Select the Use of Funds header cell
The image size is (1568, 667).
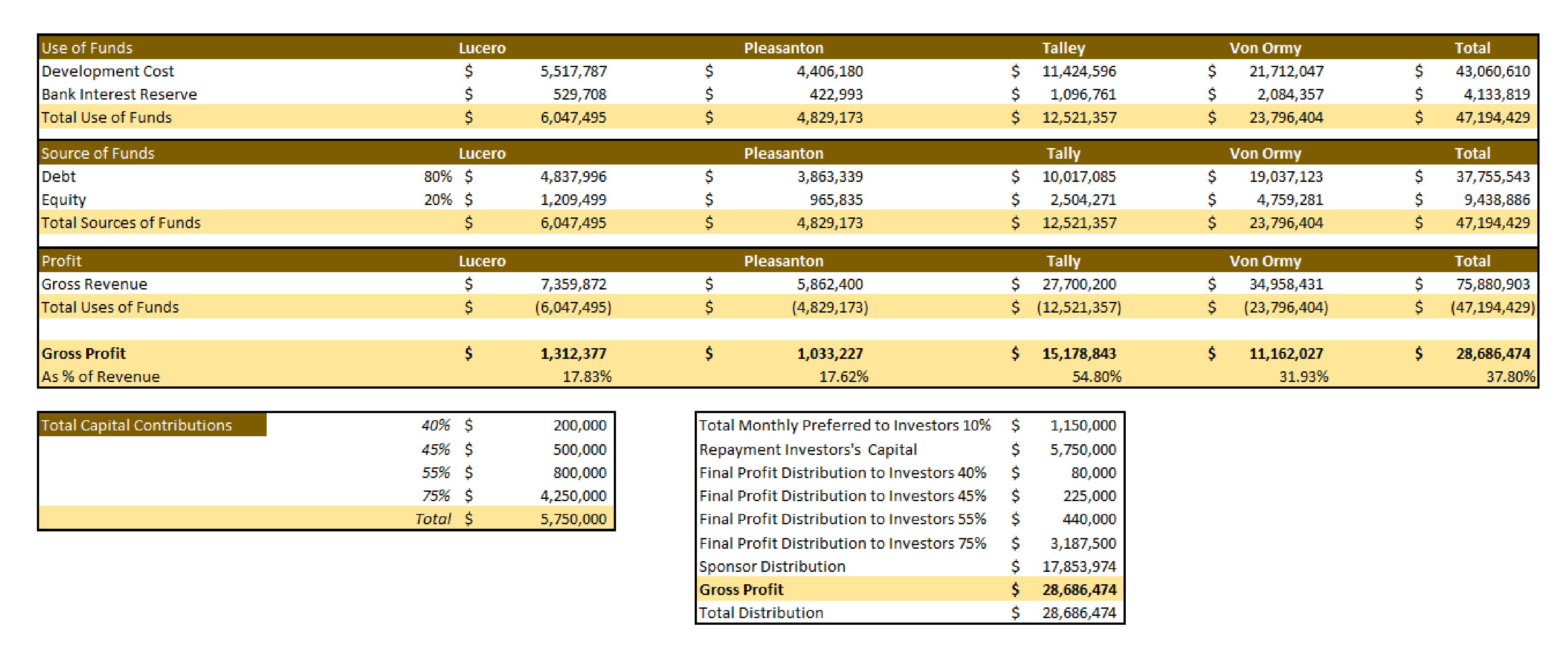[86, 48]
